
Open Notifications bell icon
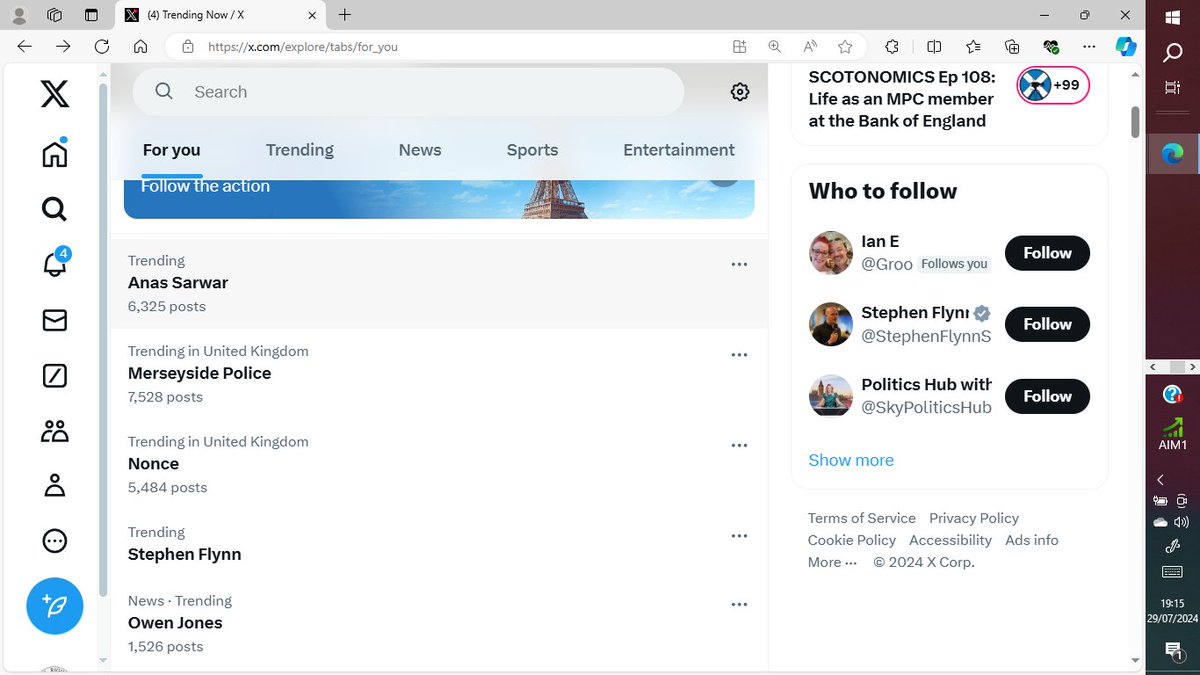tap(55, 263)
